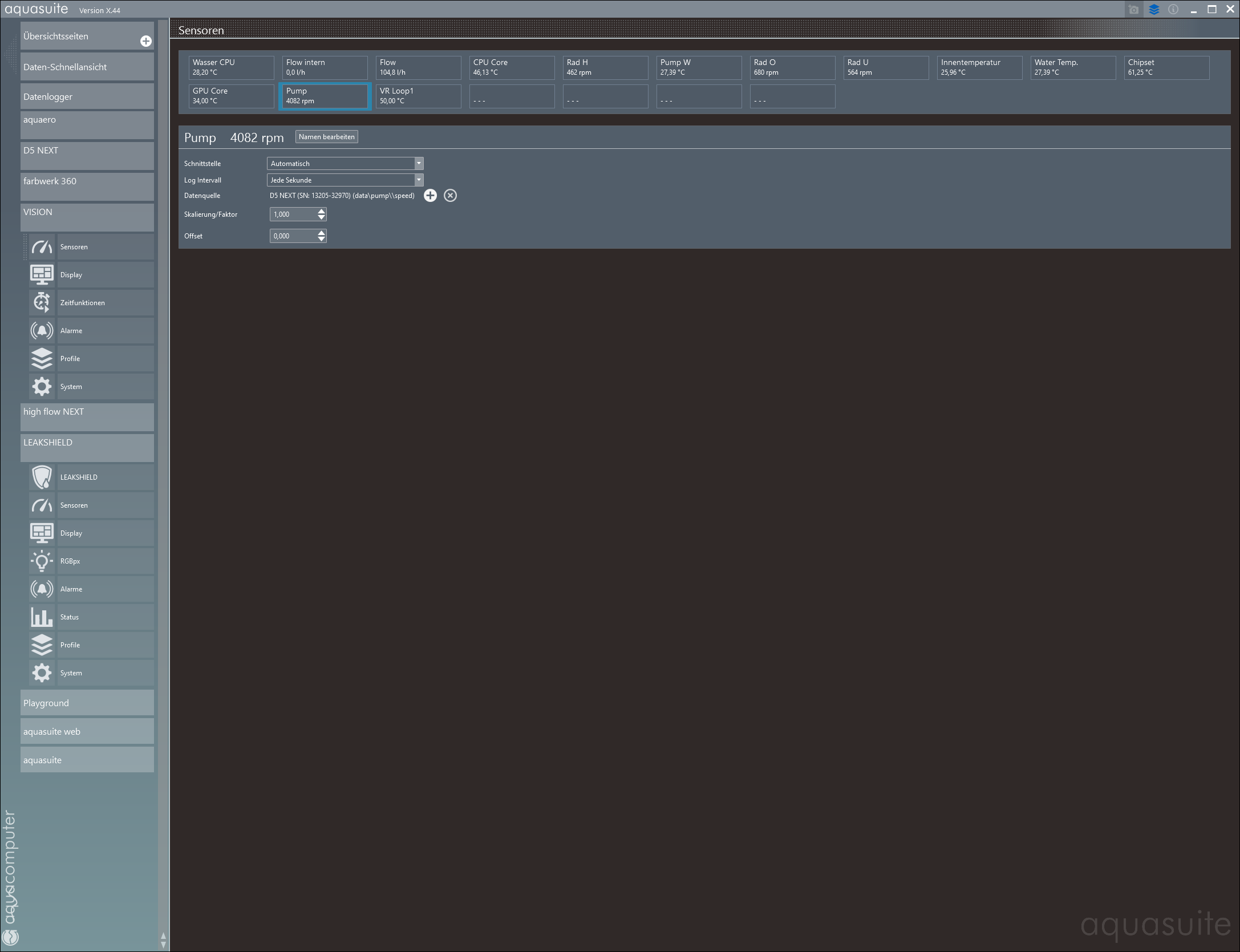The width and height of the screenshot is (1240, 952).
Task: Open LEAKSHIELD Profile layers icon
Action: [x=42, y=645]
